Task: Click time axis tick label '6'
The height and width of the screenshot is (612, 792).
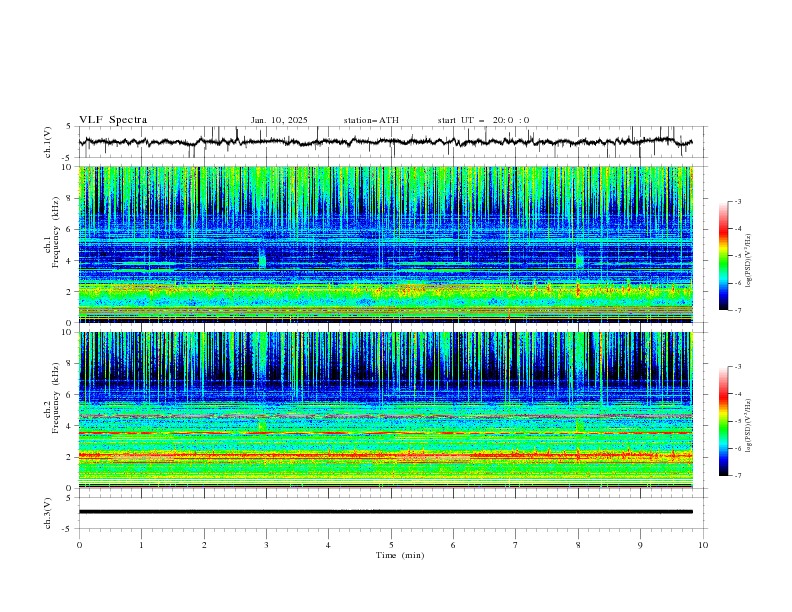Action: (x=454, y=545)
